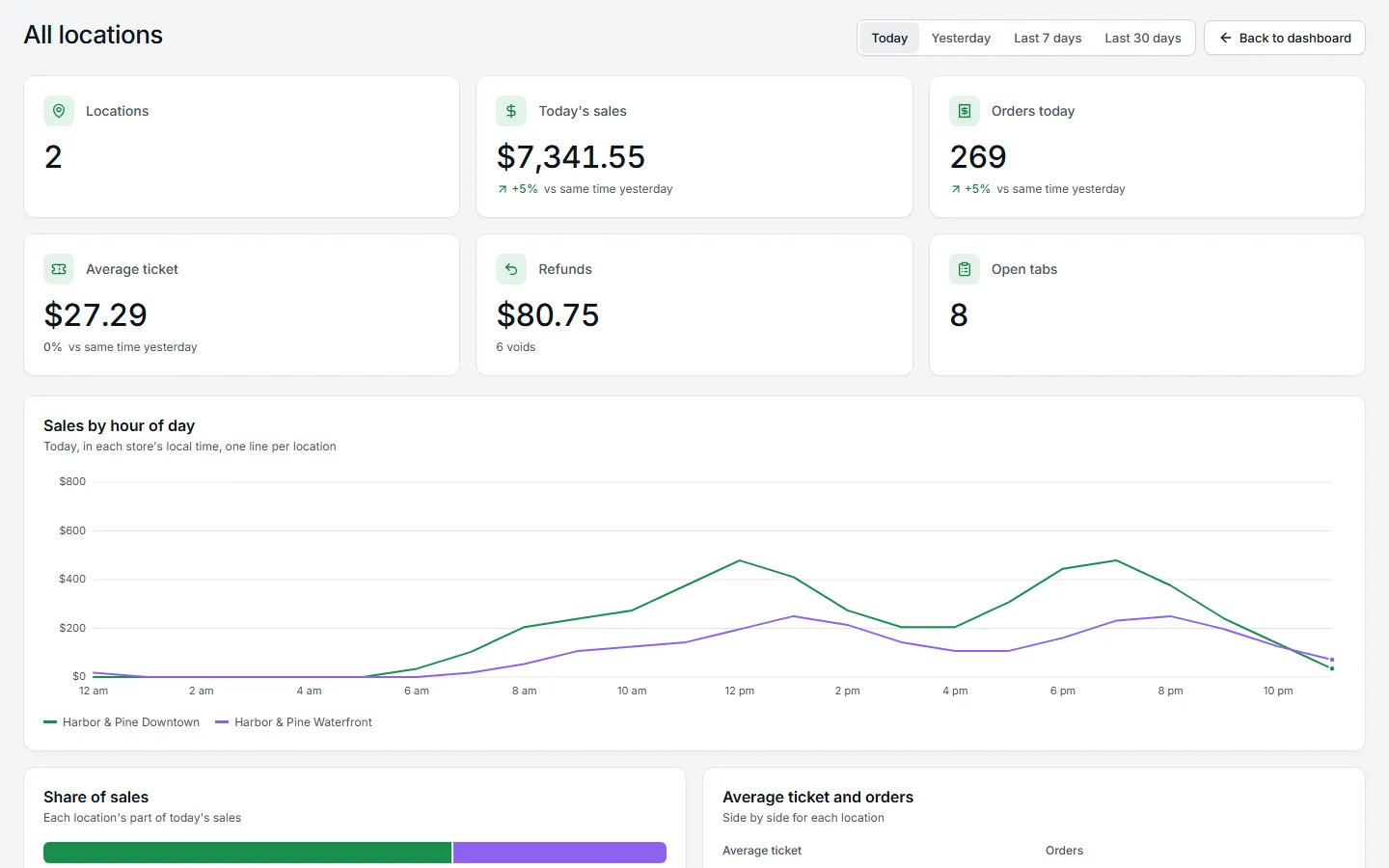Choose the Last 30 days range
1389x868 pixels.
(1143, 38)
